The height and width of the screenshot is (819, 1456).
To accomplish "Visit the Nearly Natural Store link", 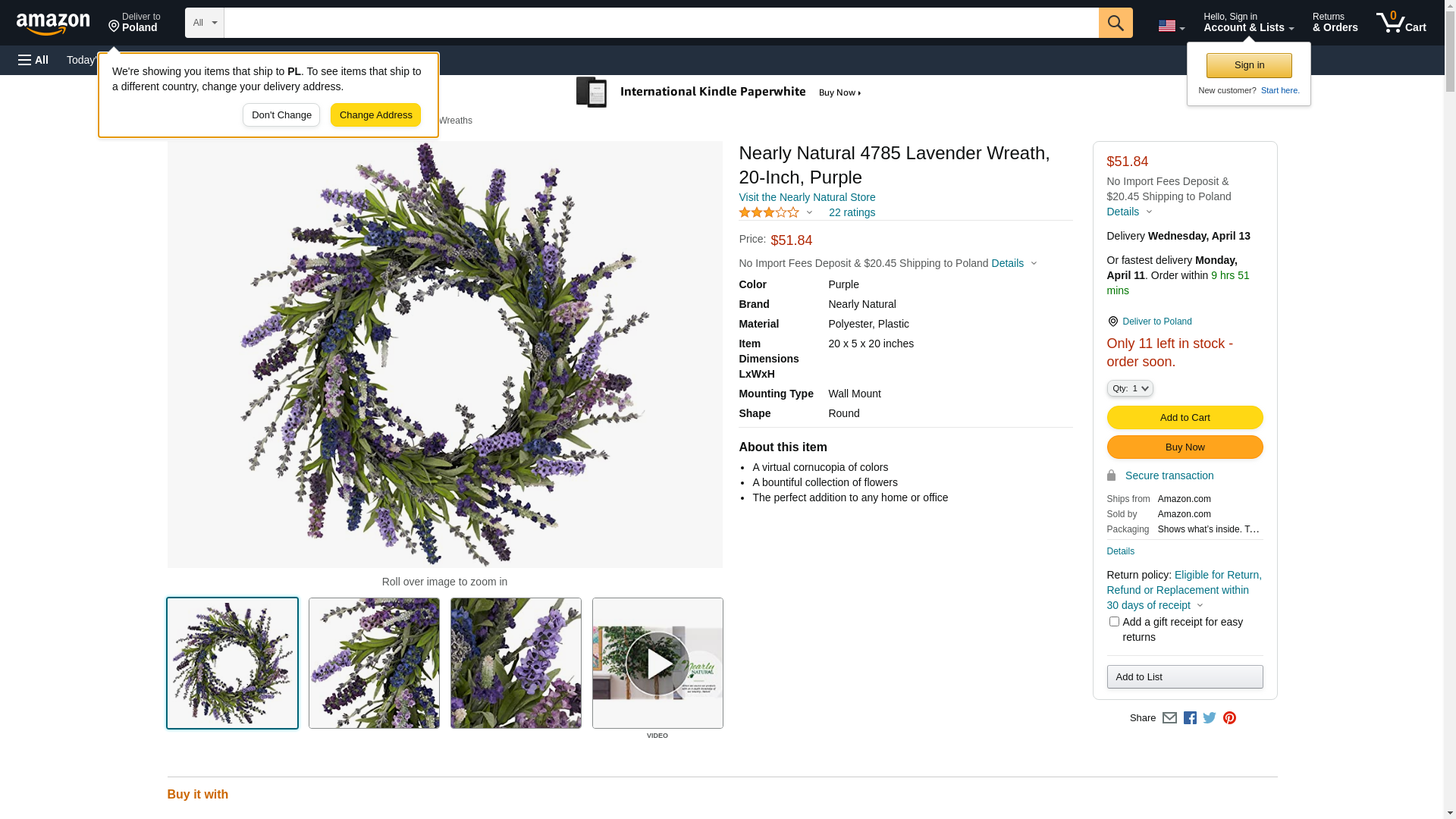I will click(807, 197).
